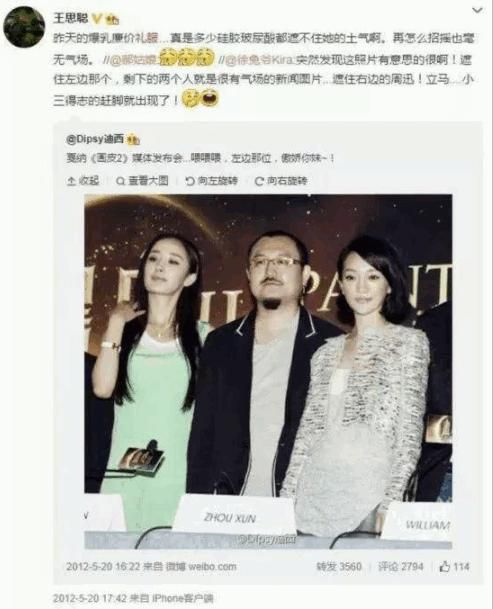Click the badge icon beside Dipsy迪西
The image size is (493, 609).
133,139
